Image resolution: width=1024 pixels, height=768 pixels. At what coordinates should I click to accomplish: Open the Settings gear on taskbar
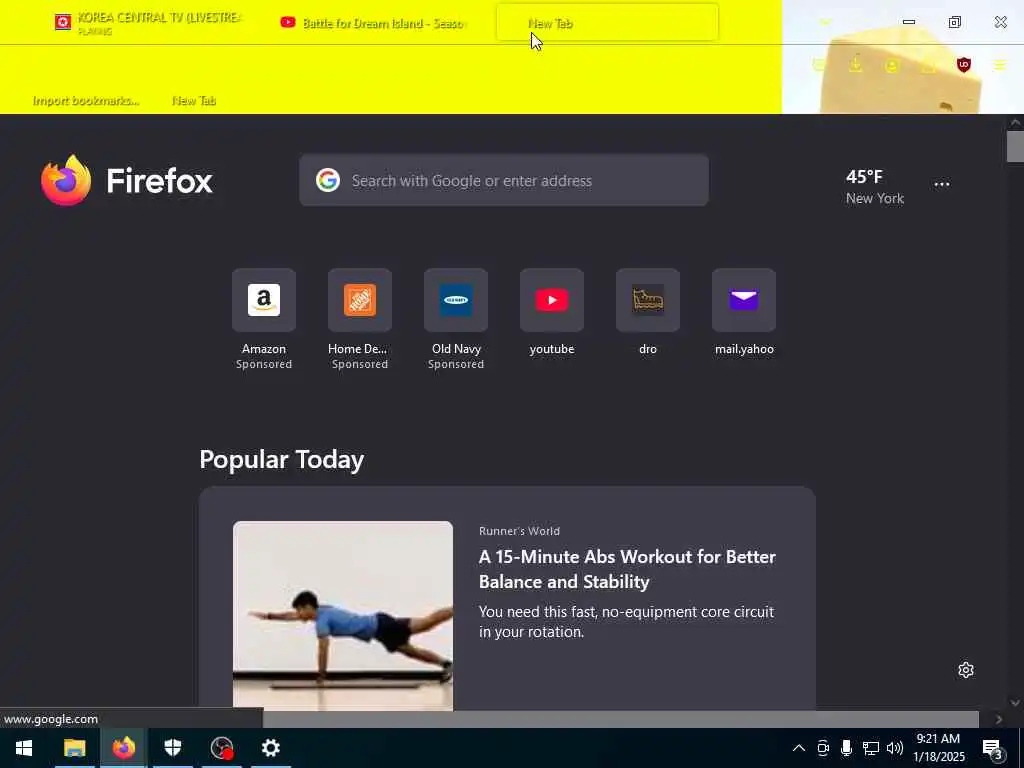pos(270,748)
